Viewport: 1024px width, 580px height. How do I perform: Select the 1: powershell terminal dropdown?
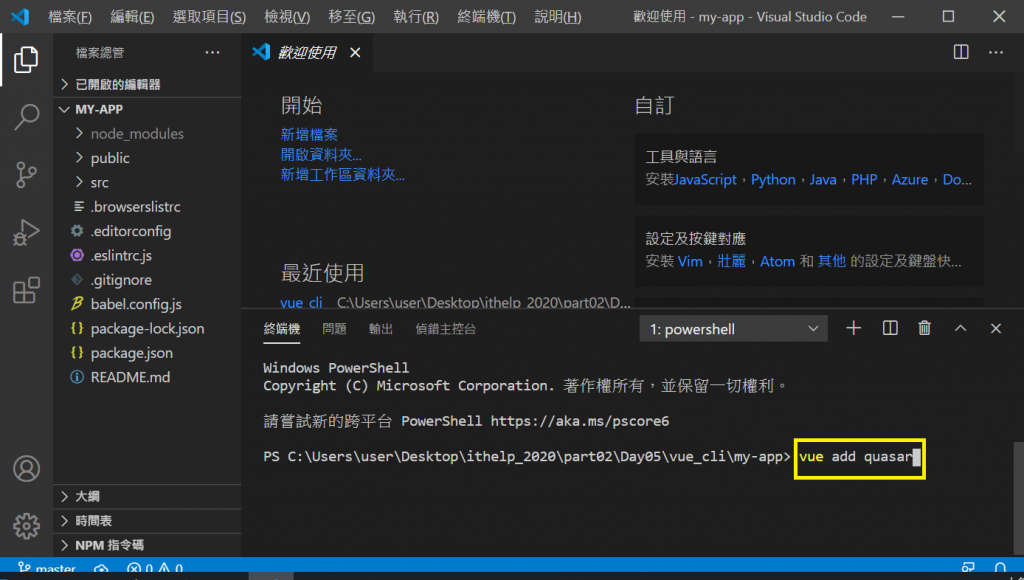[733, 329]
